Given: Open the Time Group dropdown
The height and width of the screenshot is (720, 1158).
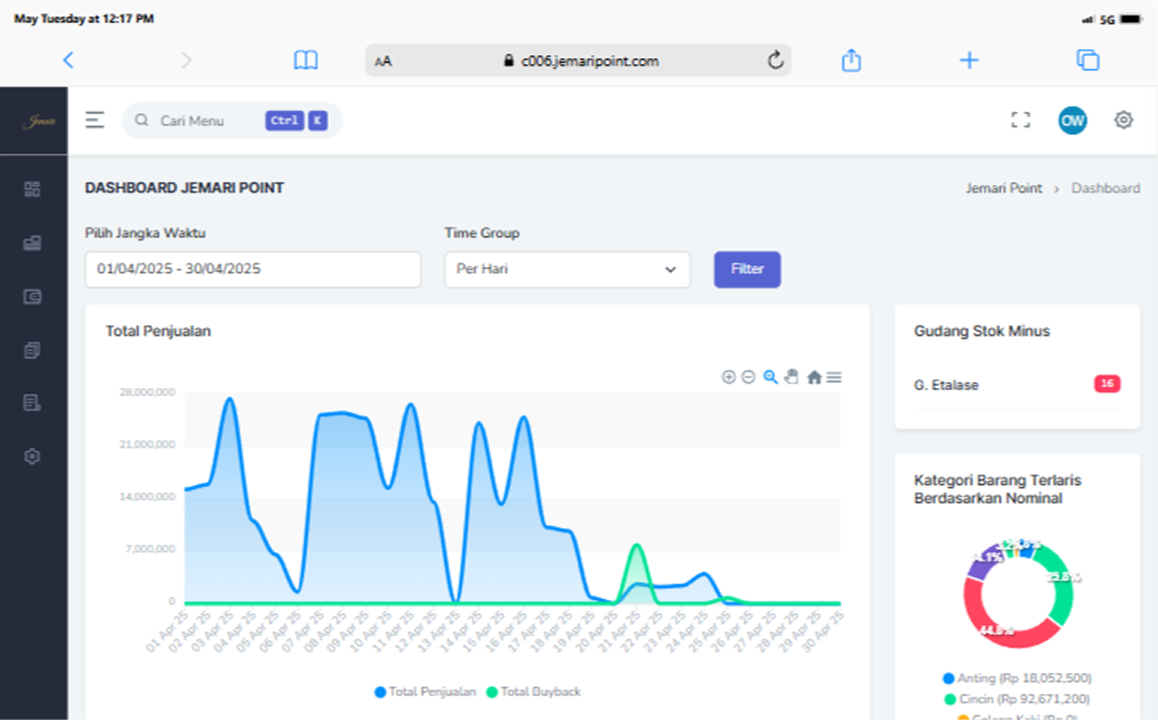Looking at the screenshot, I should 670,269.
